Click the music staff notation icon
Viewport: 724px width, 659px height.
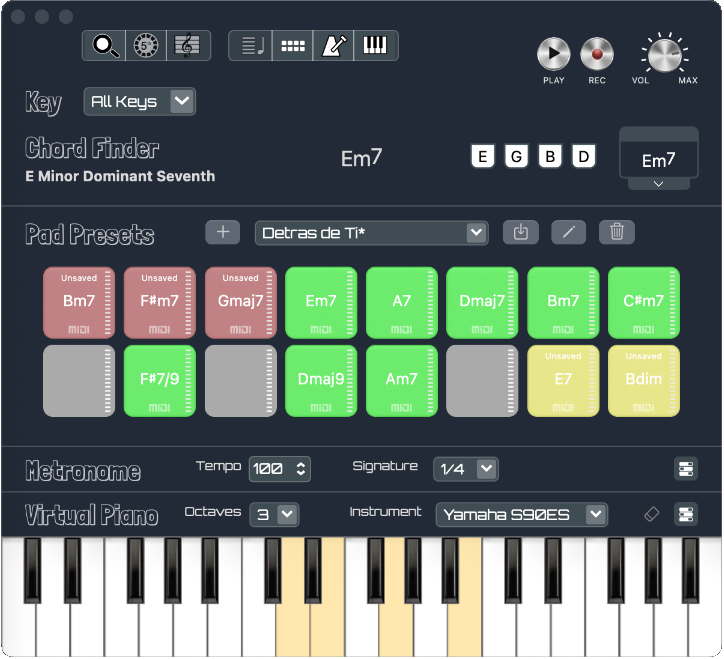(186, 45)
